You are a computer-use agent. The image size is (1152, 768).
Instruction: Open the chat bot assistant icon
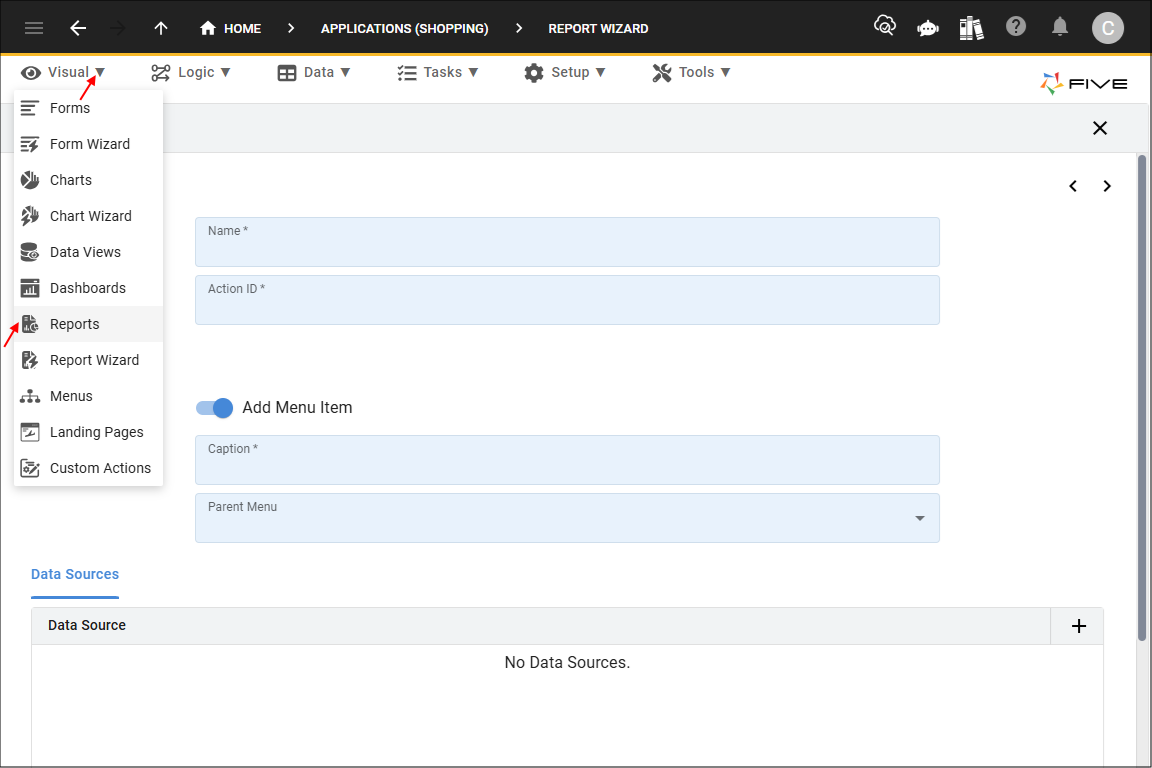pos(928,29)
